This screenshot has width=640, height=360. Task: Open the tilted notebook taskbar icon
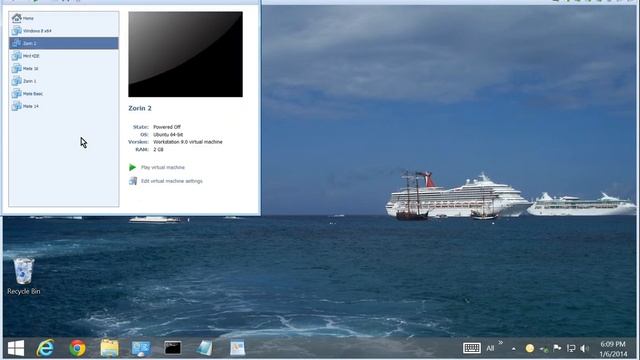pos(204,348)
